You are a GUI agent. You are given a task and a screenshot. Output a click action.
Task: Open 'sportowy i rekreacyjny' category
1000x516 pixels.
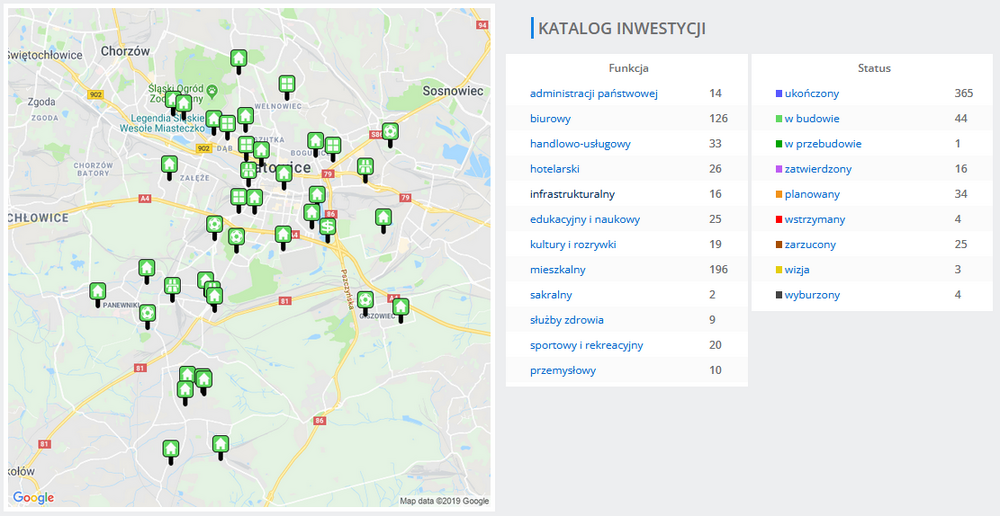pos(586,345)
